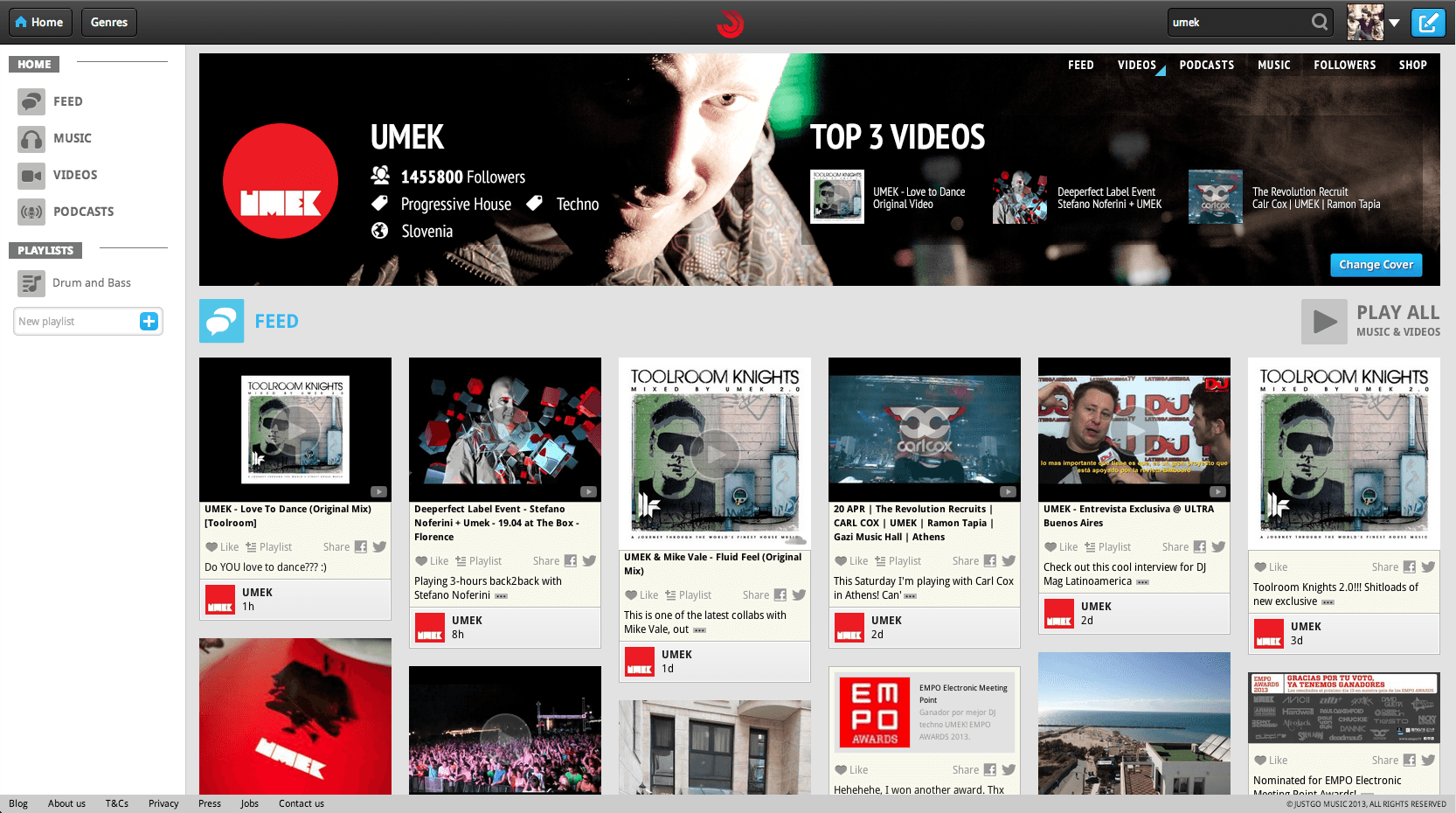Expand Toolroom Knights new exclusive text
Screen dimensions: 1456x813
(1328, 602)
